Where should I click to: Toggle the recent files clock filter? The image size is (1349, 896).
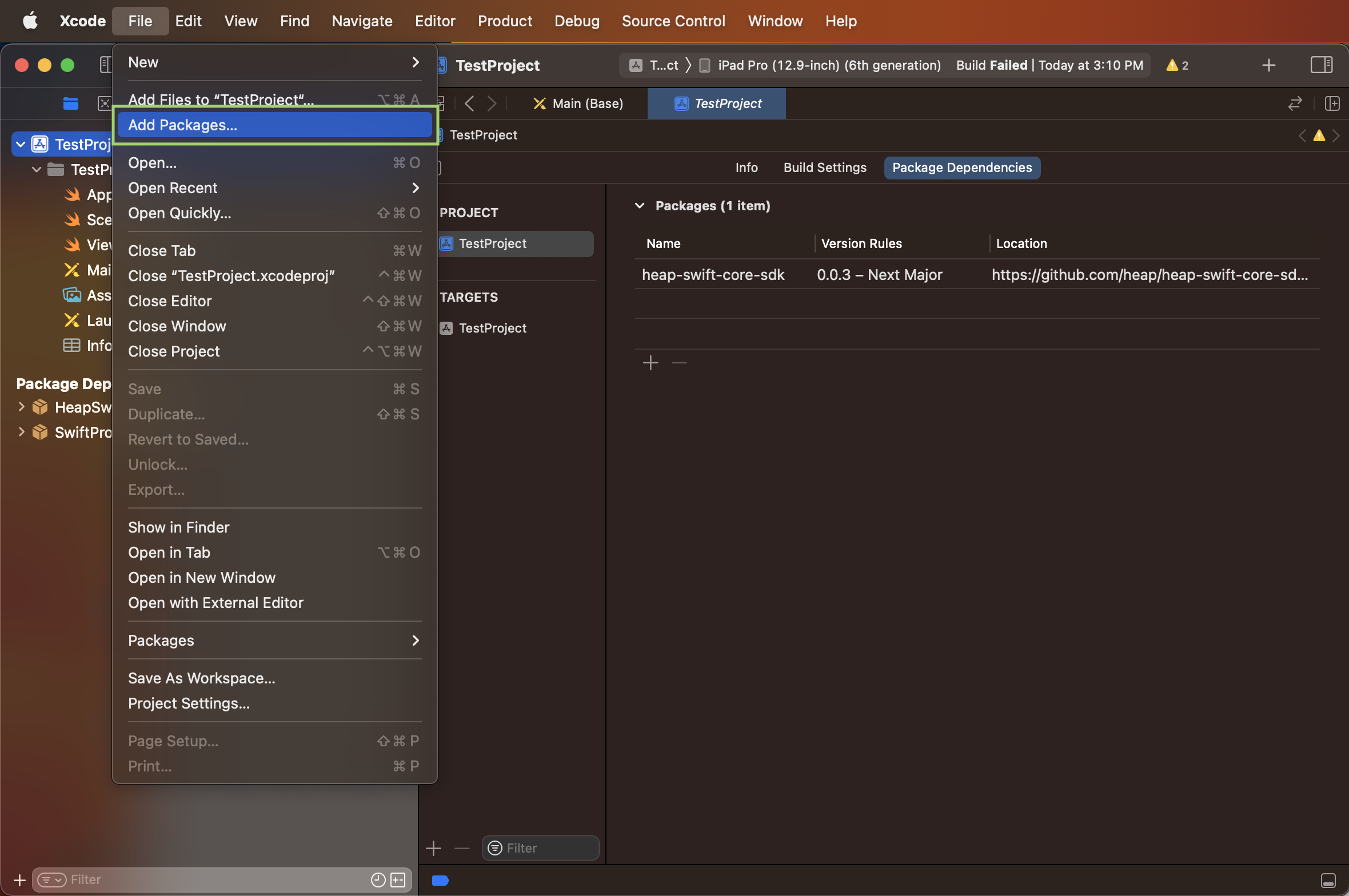click(x=378, y=879)
